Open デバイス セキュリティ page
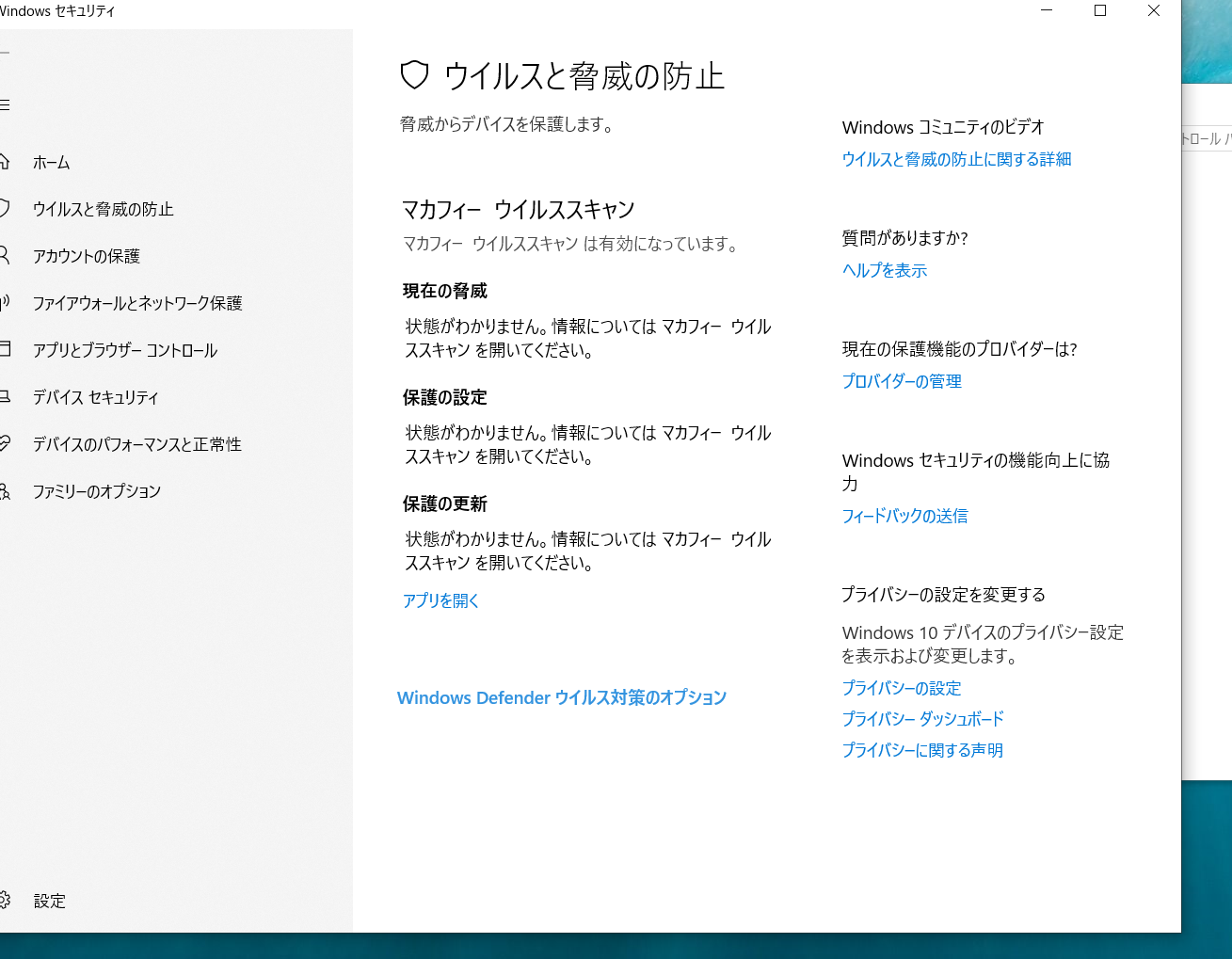This screenshot has height=959, width=1232. click(x=96, y=397)
